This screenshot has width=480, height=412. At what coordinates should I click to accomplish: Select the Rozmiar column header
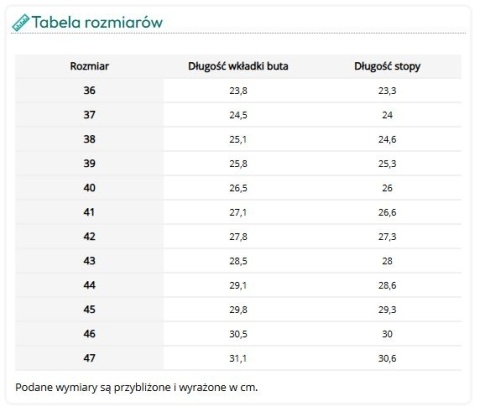(x=89, y=66)
